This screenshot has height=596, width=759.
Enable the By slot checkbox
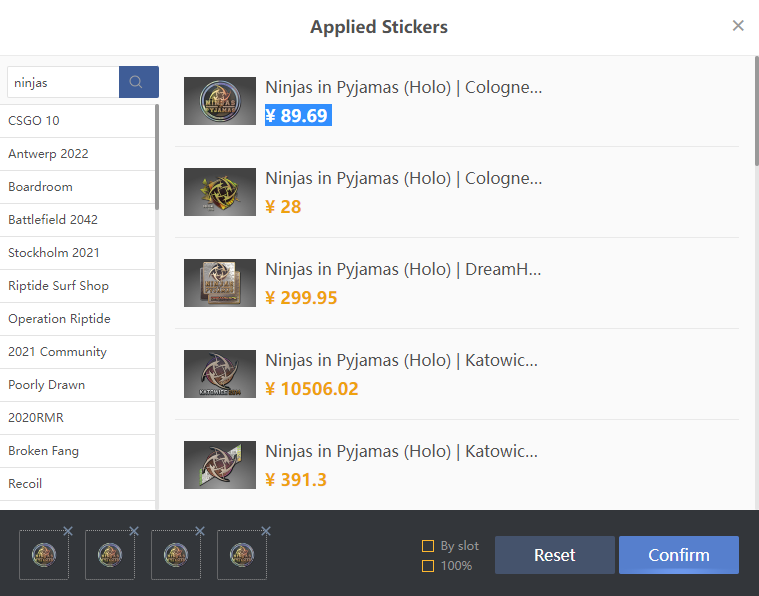[428, 546]
